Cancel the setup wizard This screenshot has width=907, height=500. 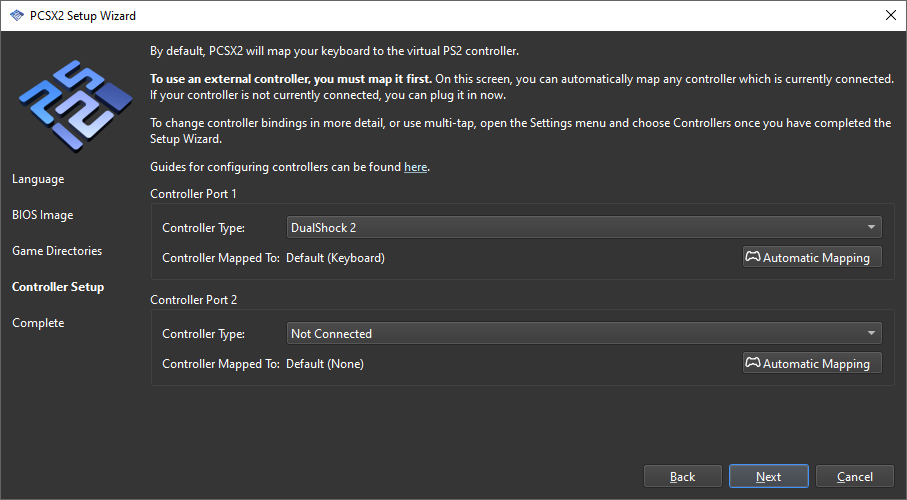[854, 477]
